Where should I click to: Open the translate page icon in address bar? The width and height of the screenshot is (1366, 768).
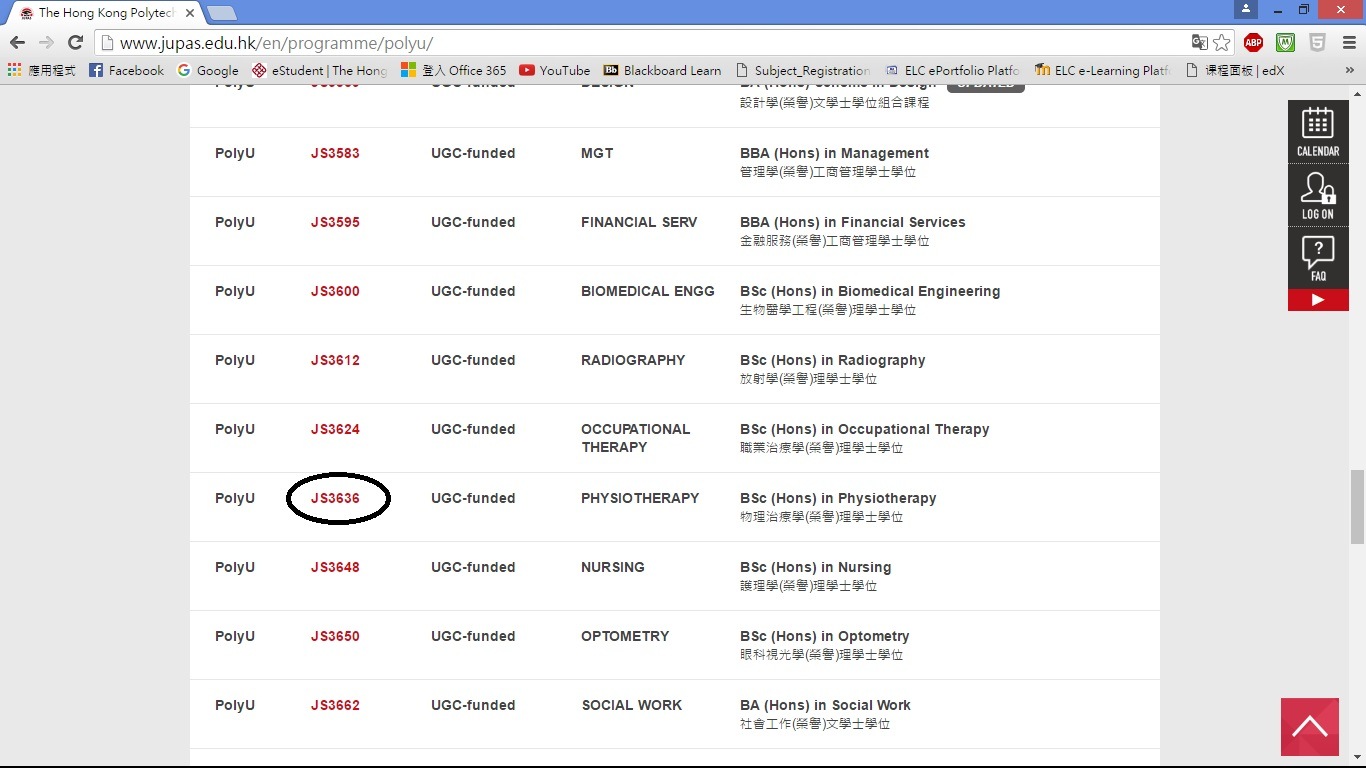click(1199, 43)
